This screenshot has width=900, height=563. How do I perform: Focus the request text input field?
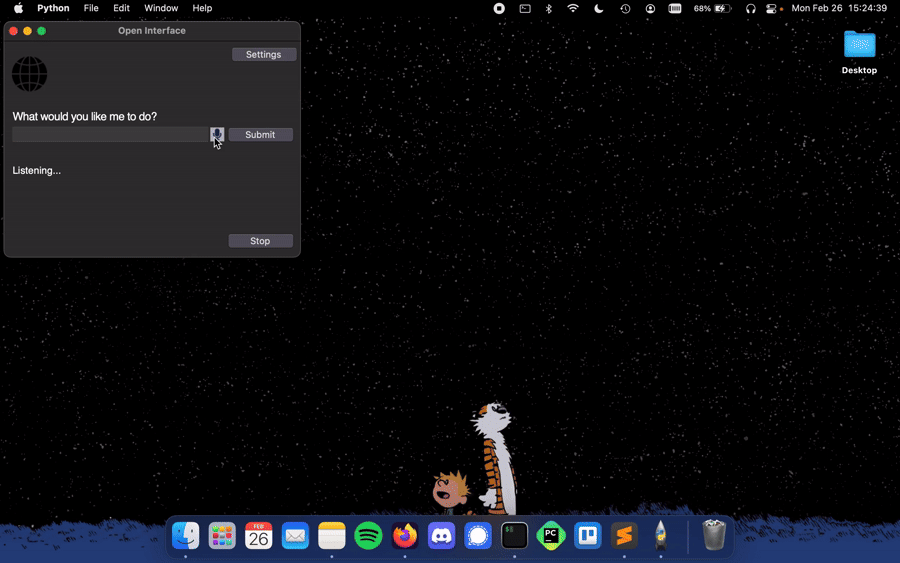[x=110, y=134]
